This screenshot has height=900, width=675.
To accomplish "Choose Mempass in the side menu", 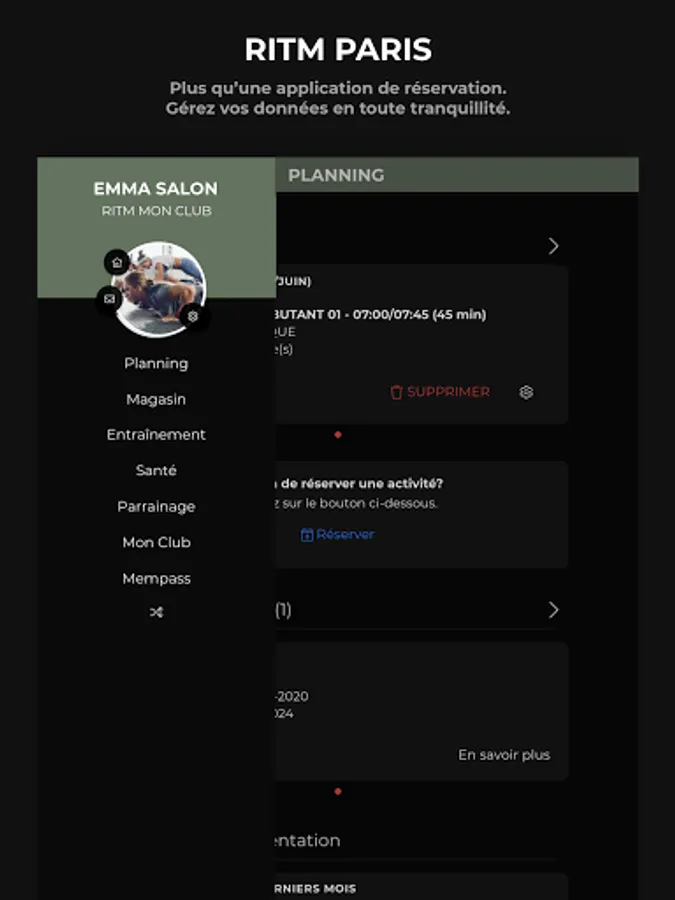I will coord(156,579).
